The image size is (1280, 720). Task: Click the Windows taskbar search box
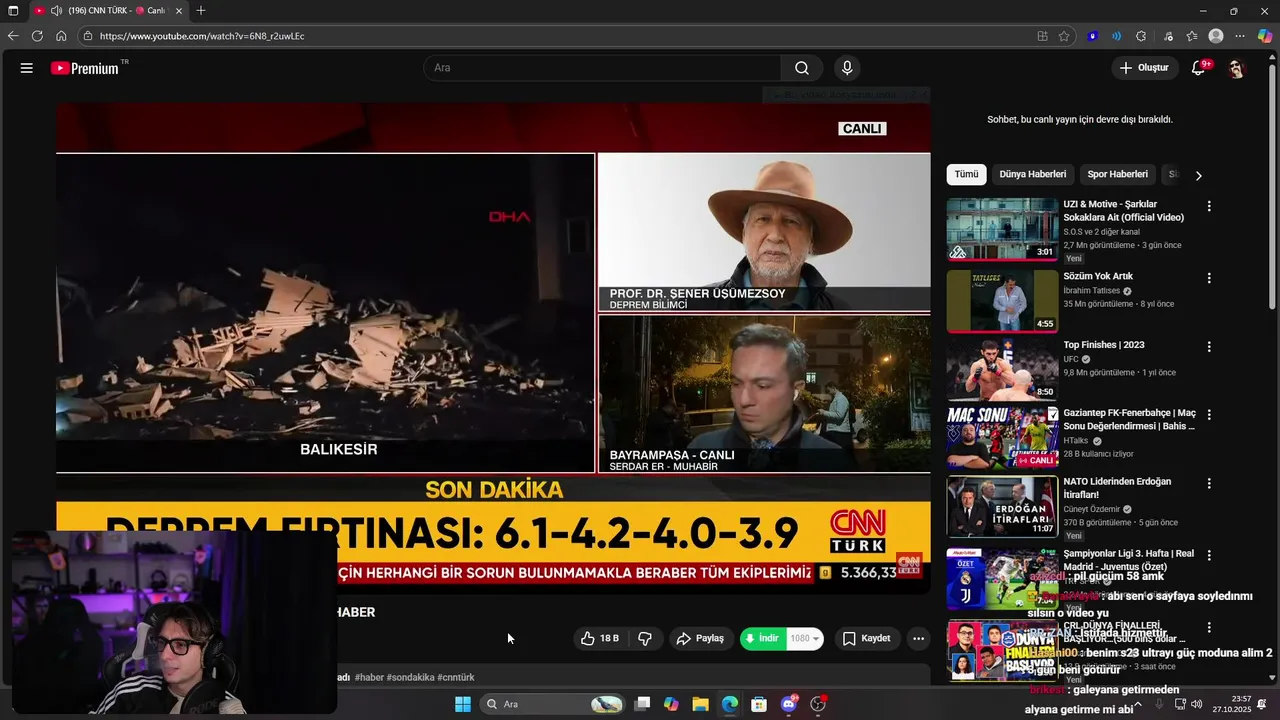553,704
